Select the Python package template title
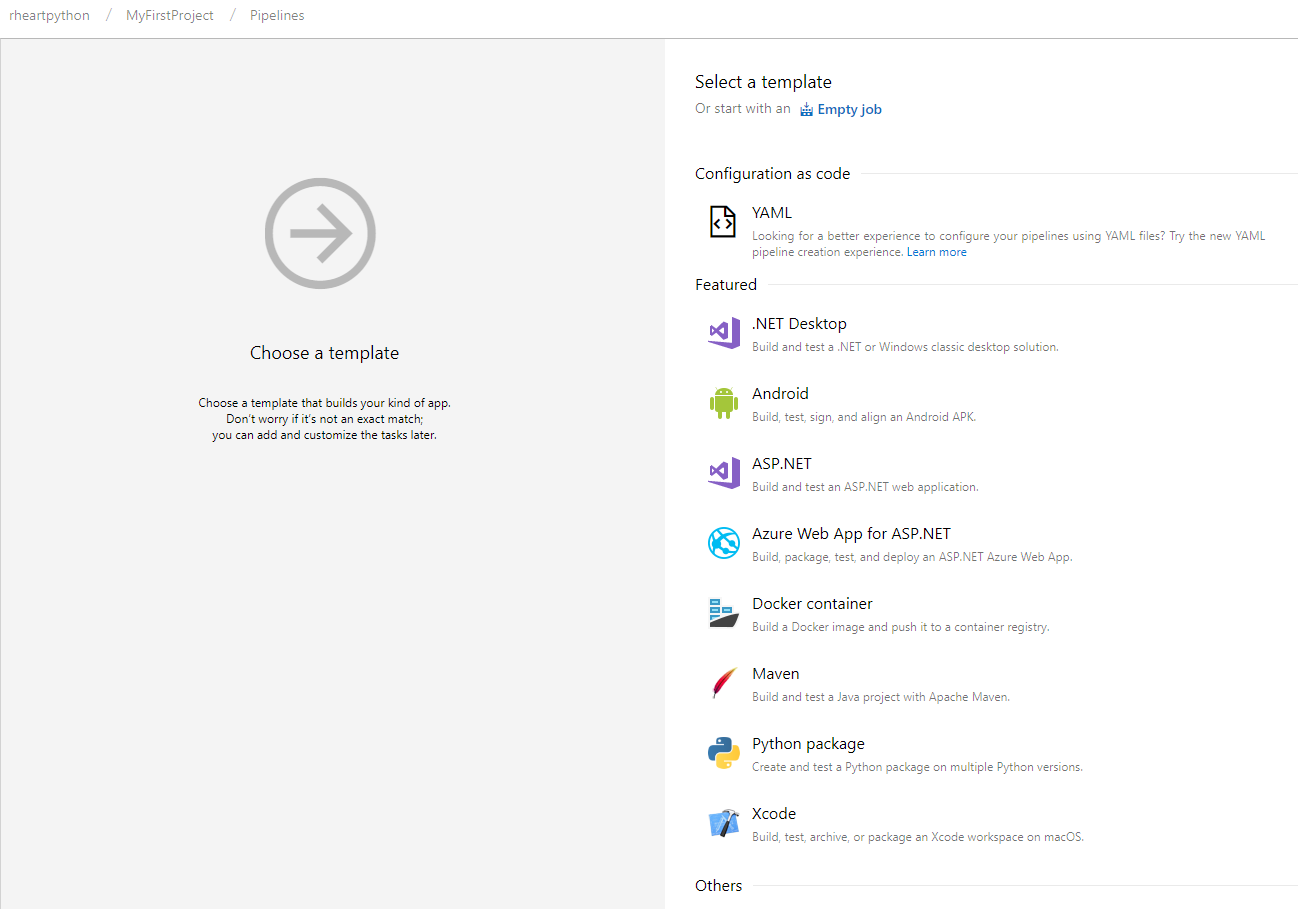 [x=808, y=744]
